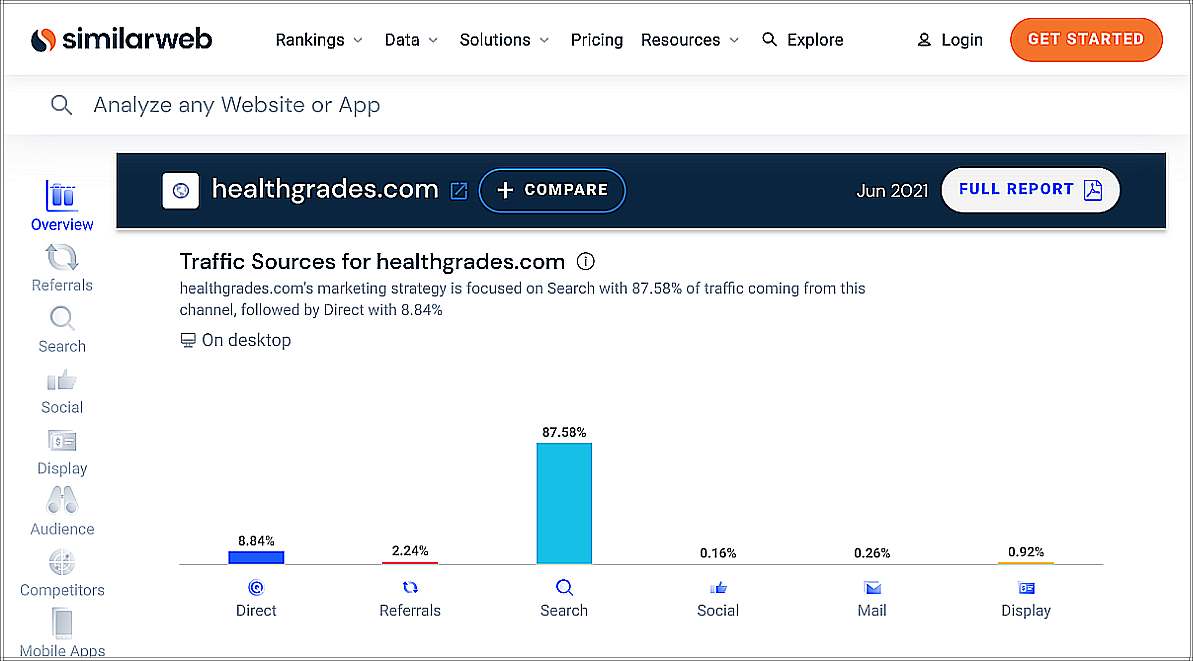
Task: Click the Login user icon
Action: coord(924,40)
